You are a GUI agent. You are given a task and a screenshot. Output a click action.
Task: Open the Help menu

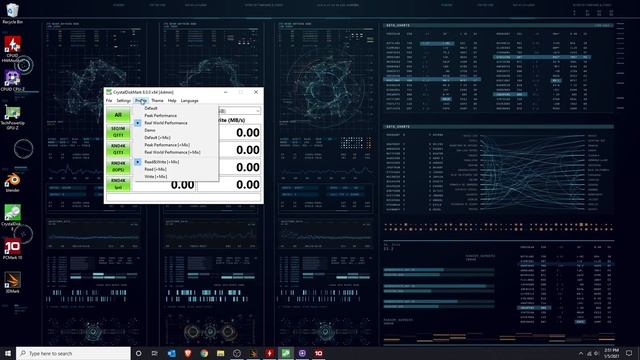172,100
